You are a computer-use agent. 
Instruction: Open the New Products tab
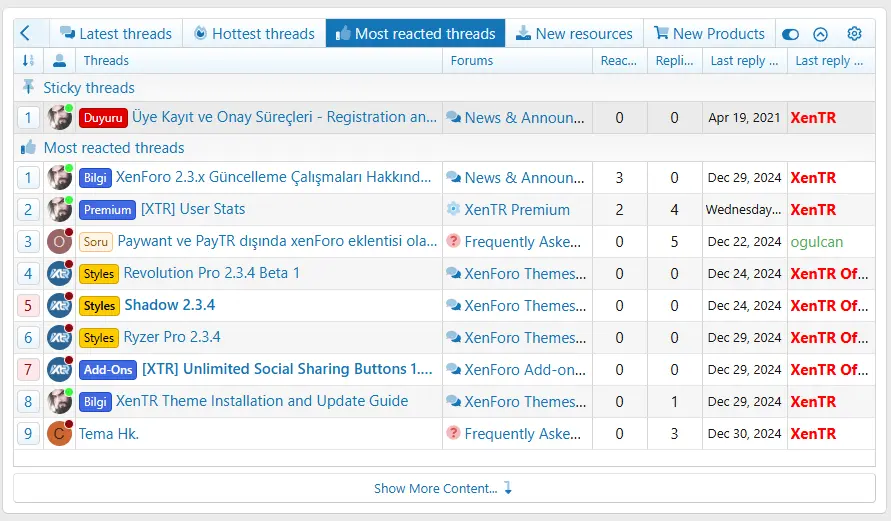point(709,34)
